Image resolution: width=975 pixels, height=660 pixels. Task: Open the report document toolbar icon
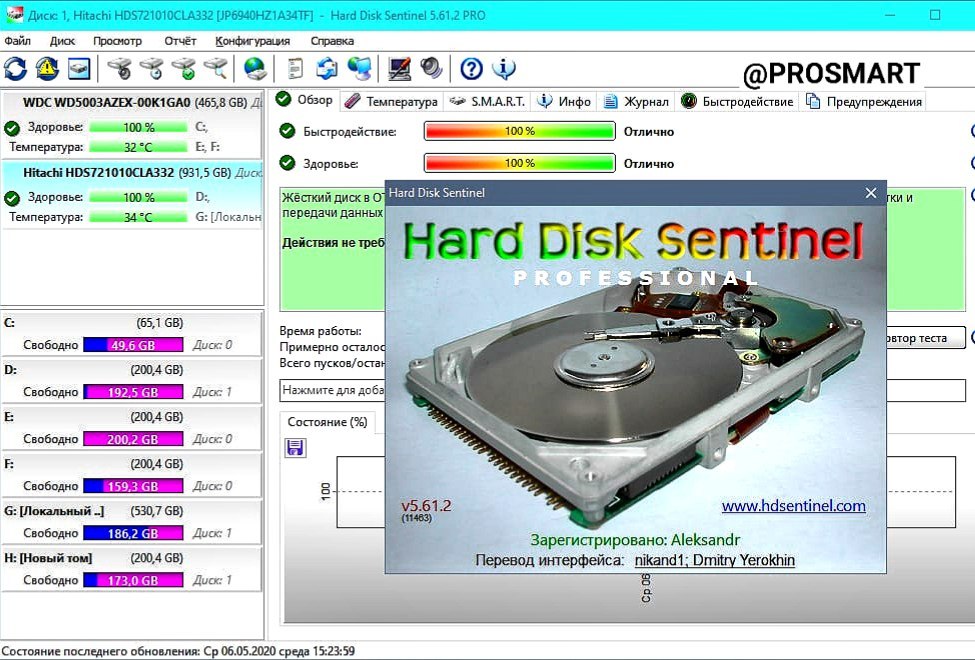coord(295,68)
